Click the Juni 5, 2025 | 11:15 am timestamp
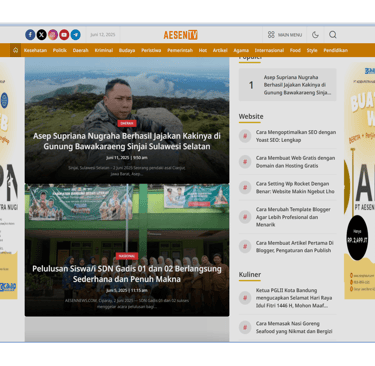Viewport: 375px width, 366px height. [127, 290]
